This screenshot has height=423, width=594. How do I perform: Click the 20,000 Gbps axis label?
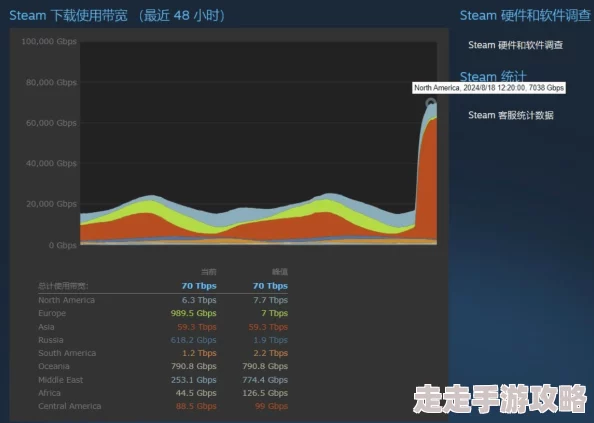[51, 204]
